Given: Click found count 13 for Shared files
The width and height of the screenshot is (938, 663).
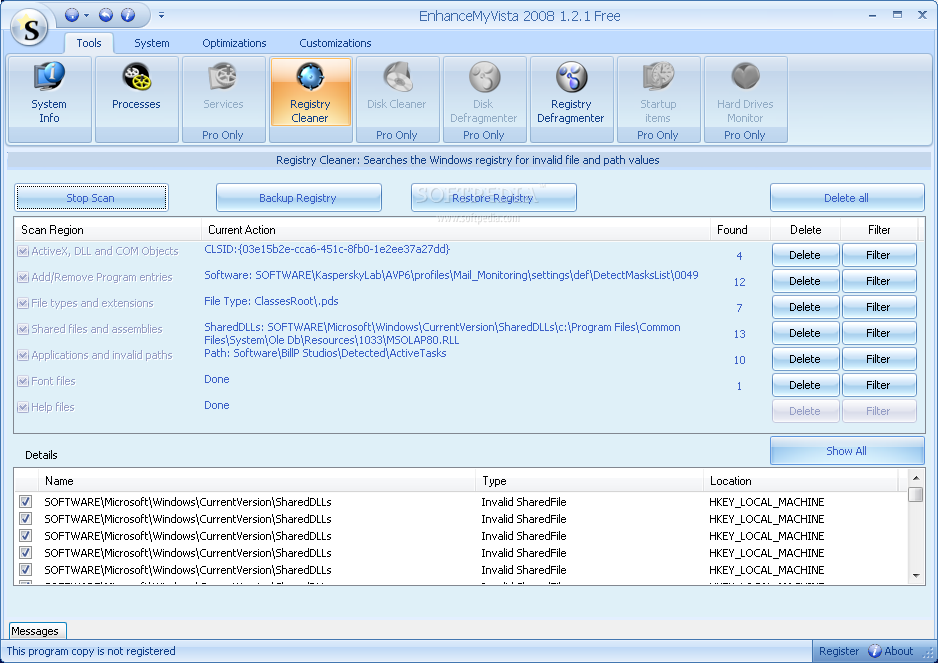Looking at the screenshot, I should 739,334.
